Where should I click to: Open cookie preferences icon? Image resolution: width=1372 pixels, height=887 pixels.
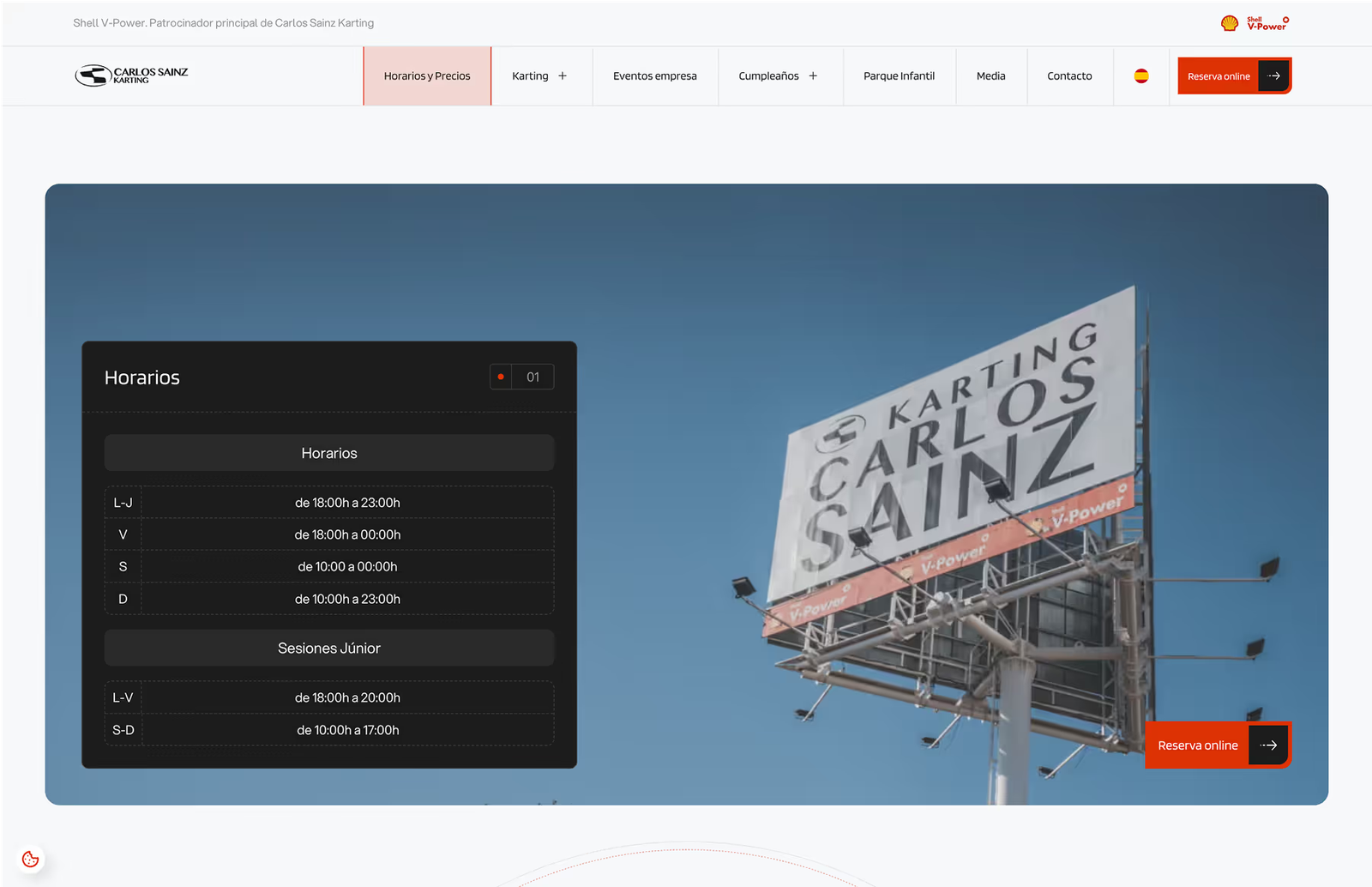click(31, 859)
